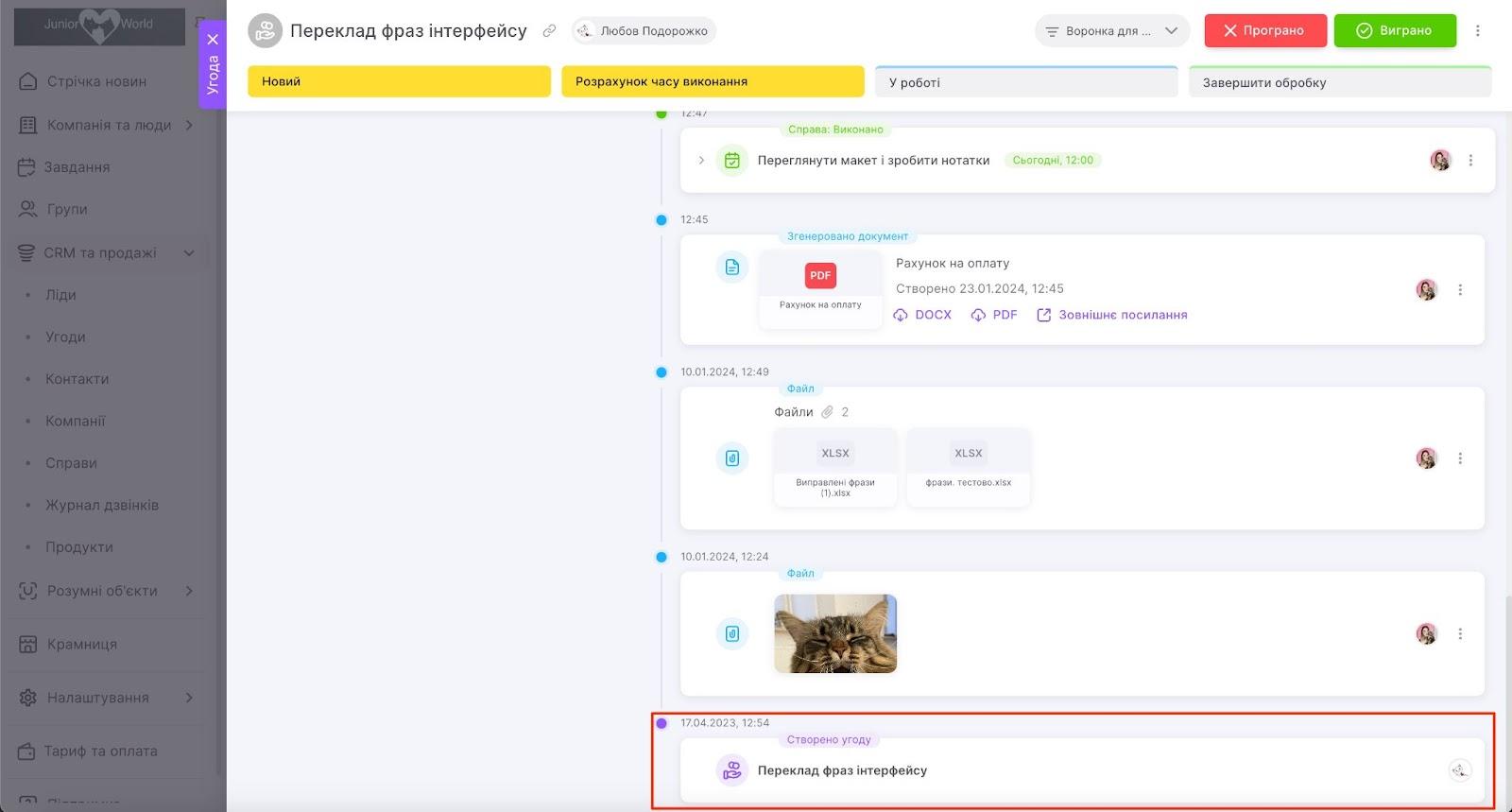Click the completed task calendar icon

[x=731, y=161]
